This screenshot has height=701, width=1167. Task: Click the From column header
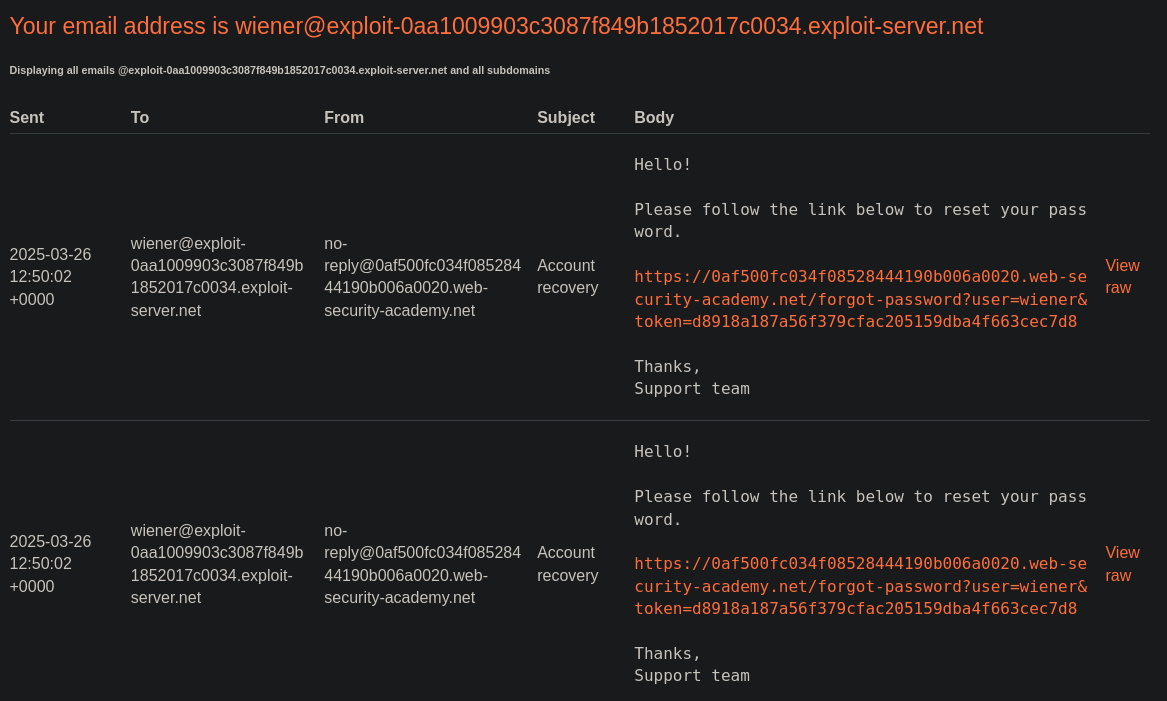tap(344, 118)
